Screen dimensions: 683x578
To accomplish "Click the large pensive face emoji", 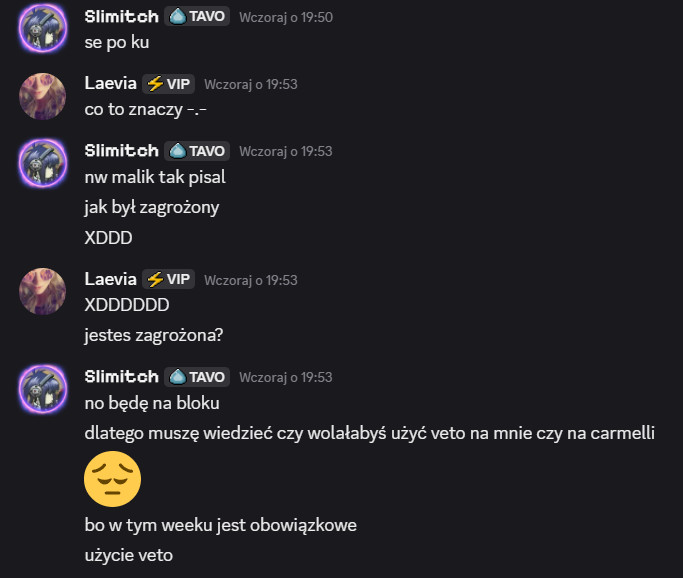I will click(112, 479).
